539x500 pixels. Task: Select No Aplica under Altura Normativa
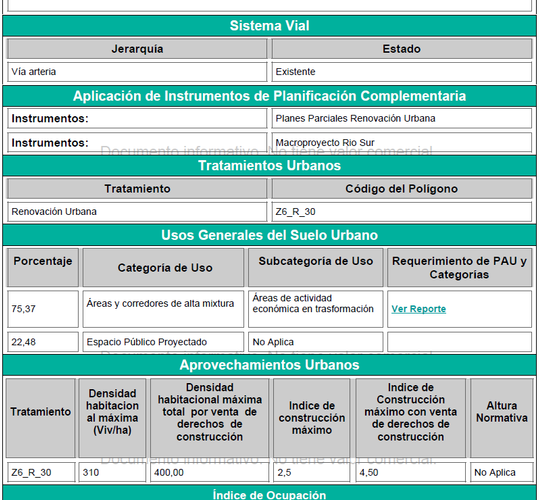(502, 473)
